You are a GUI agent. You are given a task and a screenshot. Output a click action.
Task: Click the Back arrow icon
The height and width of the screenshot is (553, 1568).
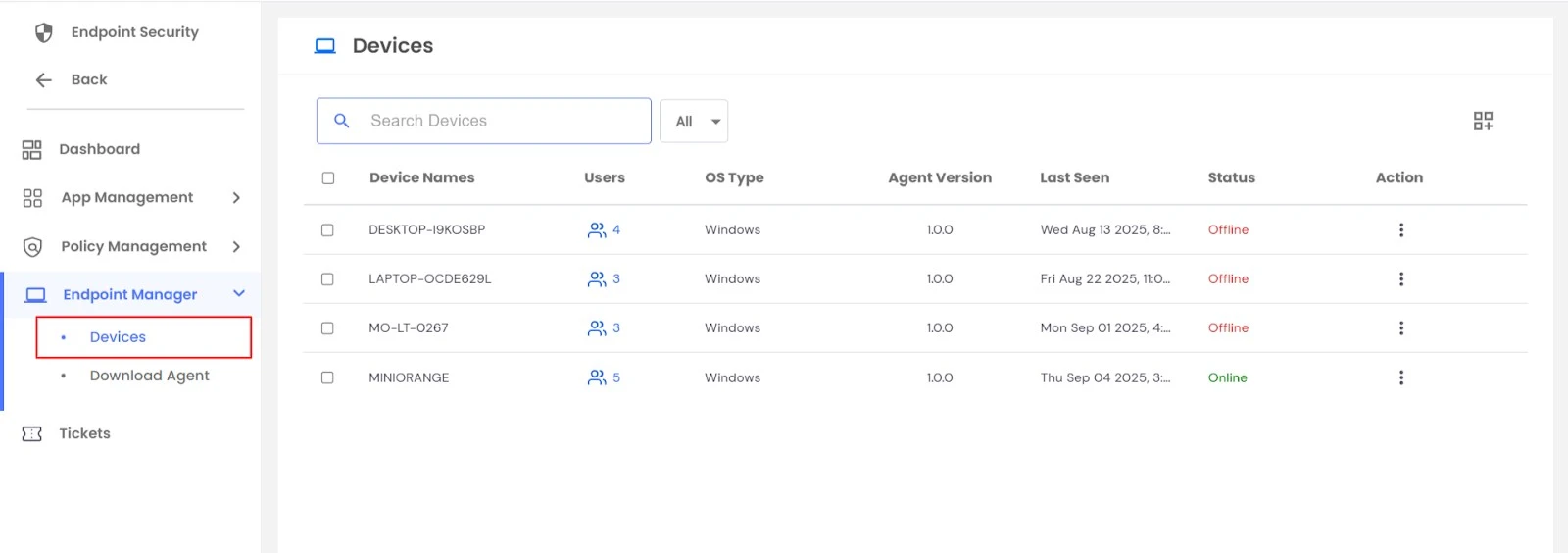coord(44,80)
